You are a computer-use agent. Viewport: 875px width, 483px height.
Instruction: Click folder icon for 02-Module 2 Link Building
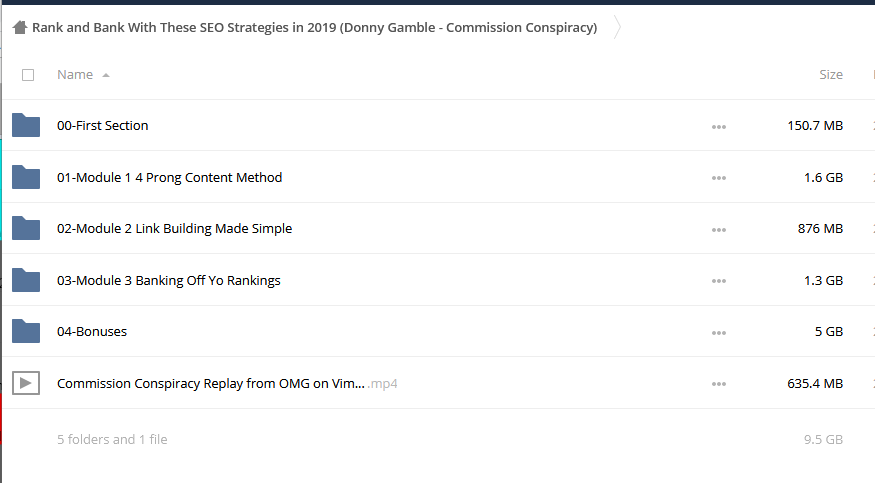click(26, 228)
